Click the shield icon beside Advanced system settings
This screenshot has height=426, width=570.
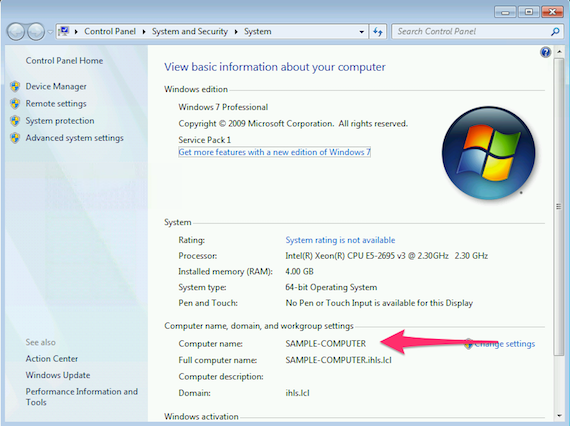tap(15, 138)
